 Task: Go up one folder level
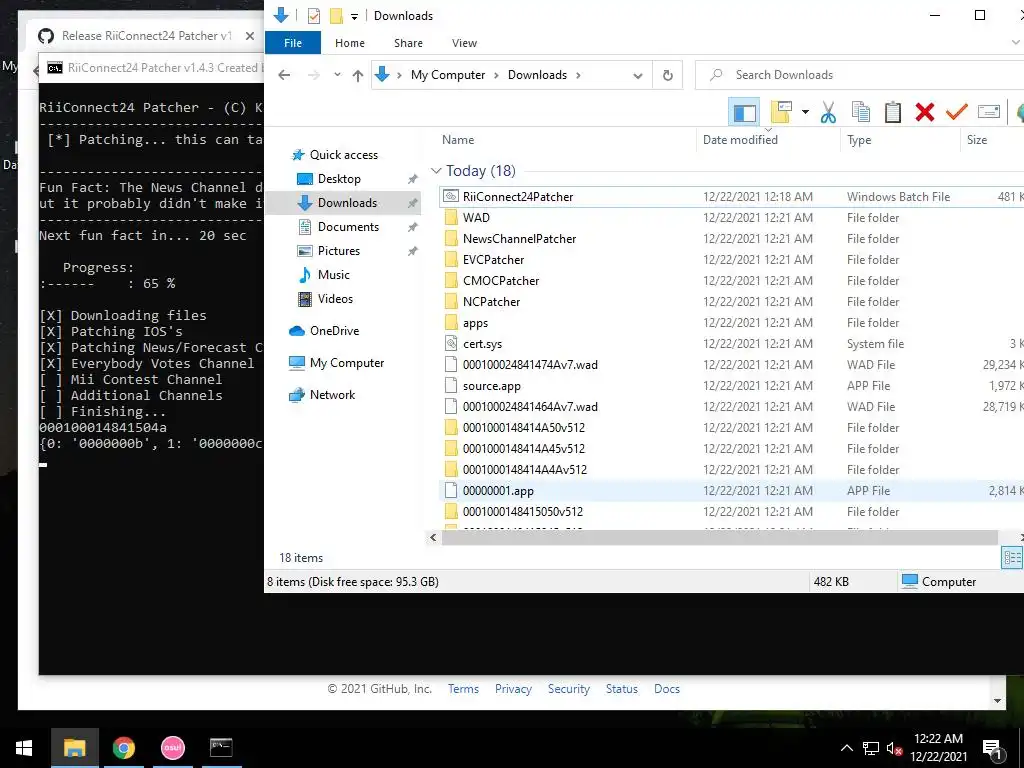[x=358, y=75]
